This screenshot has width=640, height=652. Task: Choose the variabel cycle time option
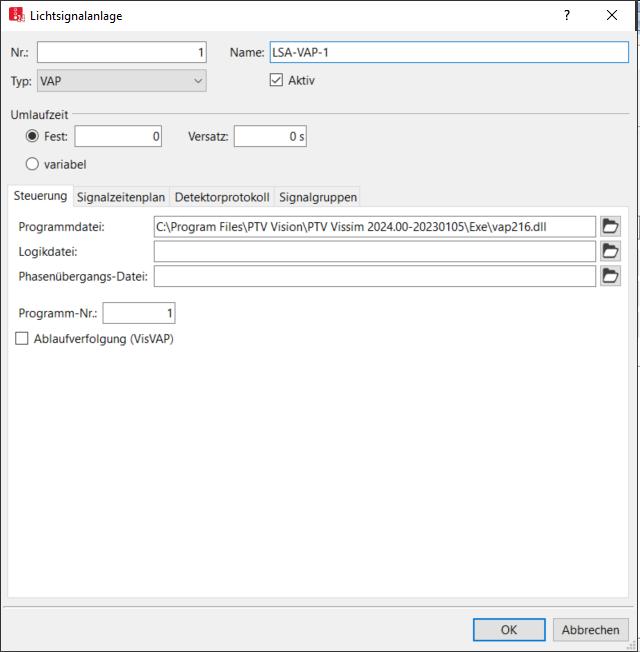[33, 164]
